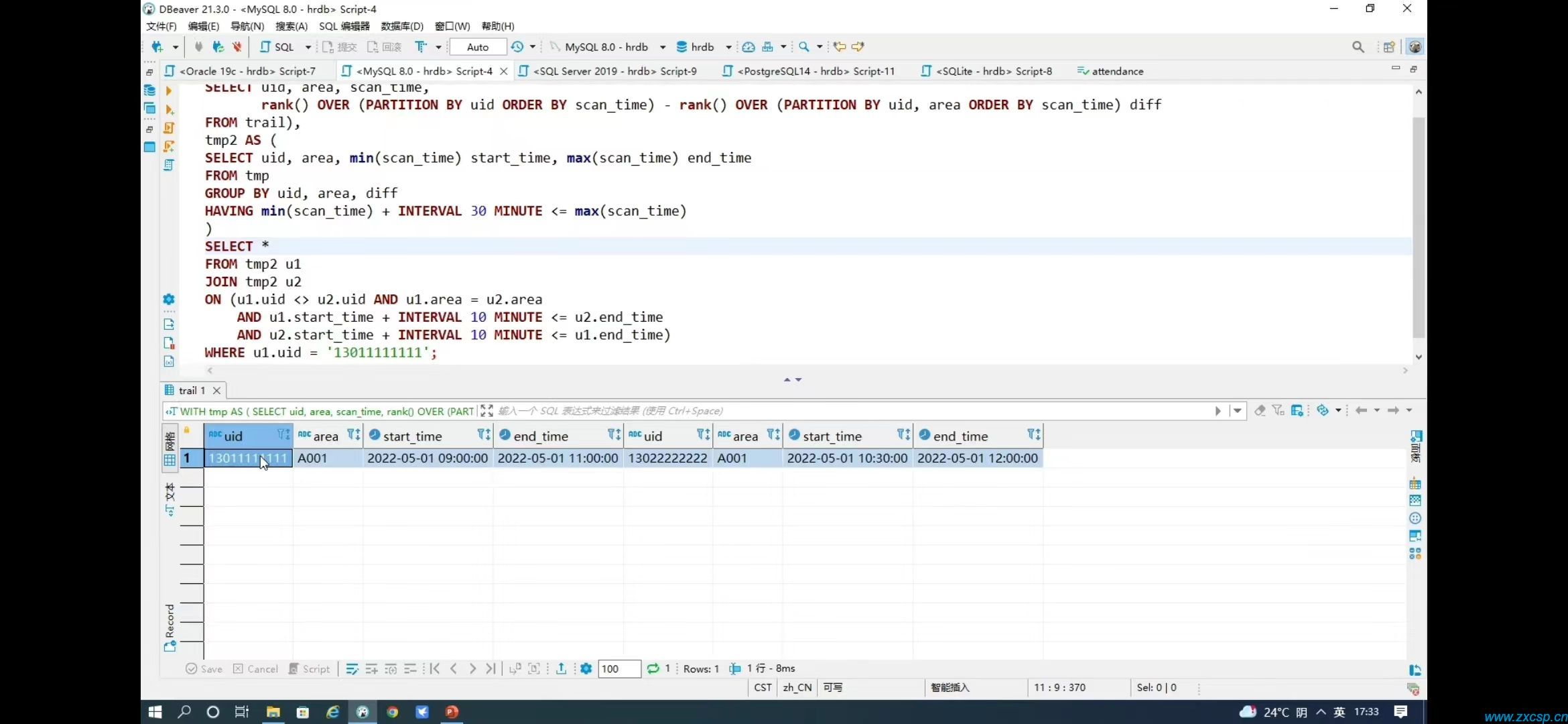Apply the filter with the play arrow button
The width and height of the screenshot is (1568, 724).
click(x=1218, y=410)
